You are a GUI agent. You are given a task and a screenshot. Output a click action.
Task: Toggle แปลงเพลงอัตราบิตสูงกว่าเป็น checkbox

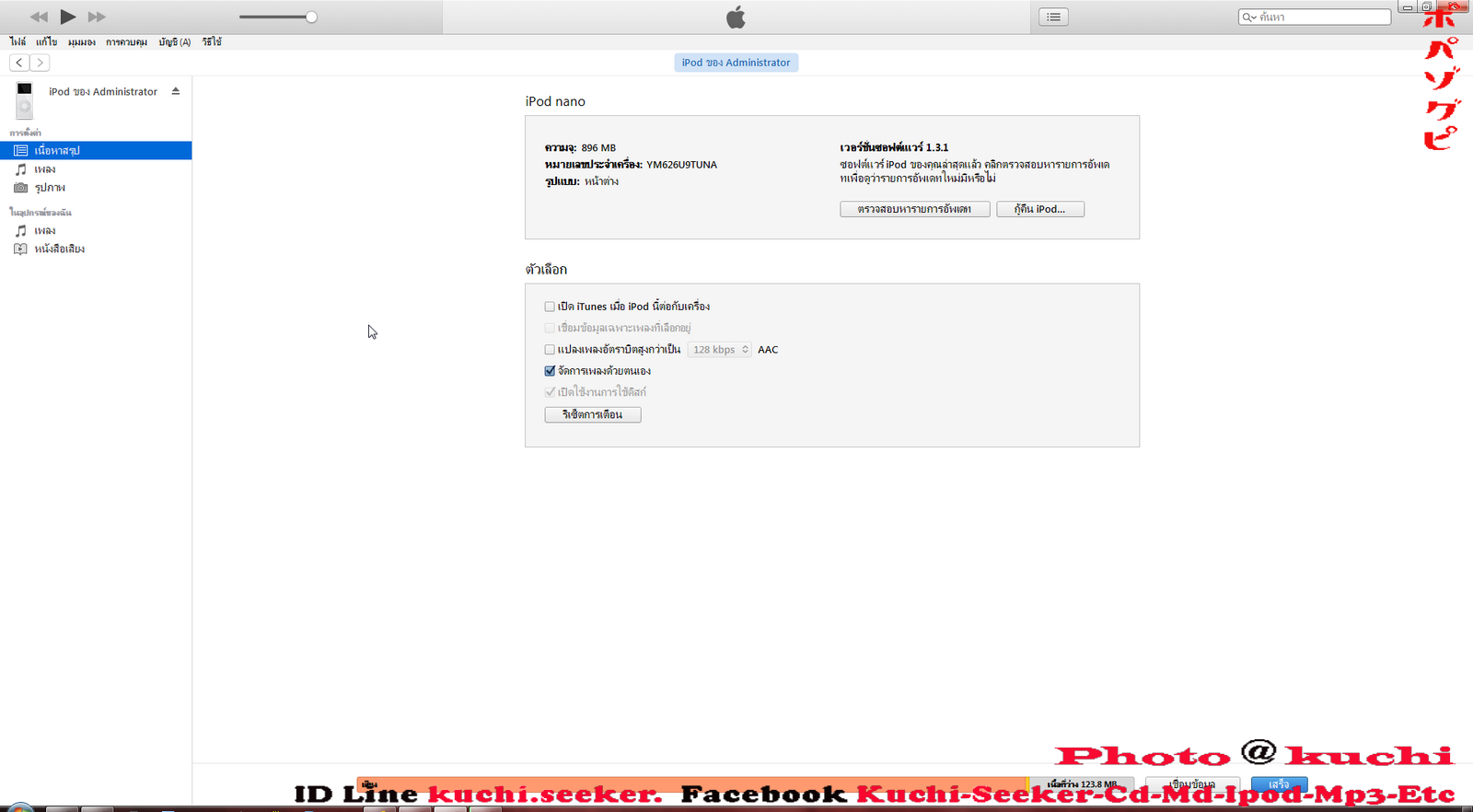click(550, 350)
